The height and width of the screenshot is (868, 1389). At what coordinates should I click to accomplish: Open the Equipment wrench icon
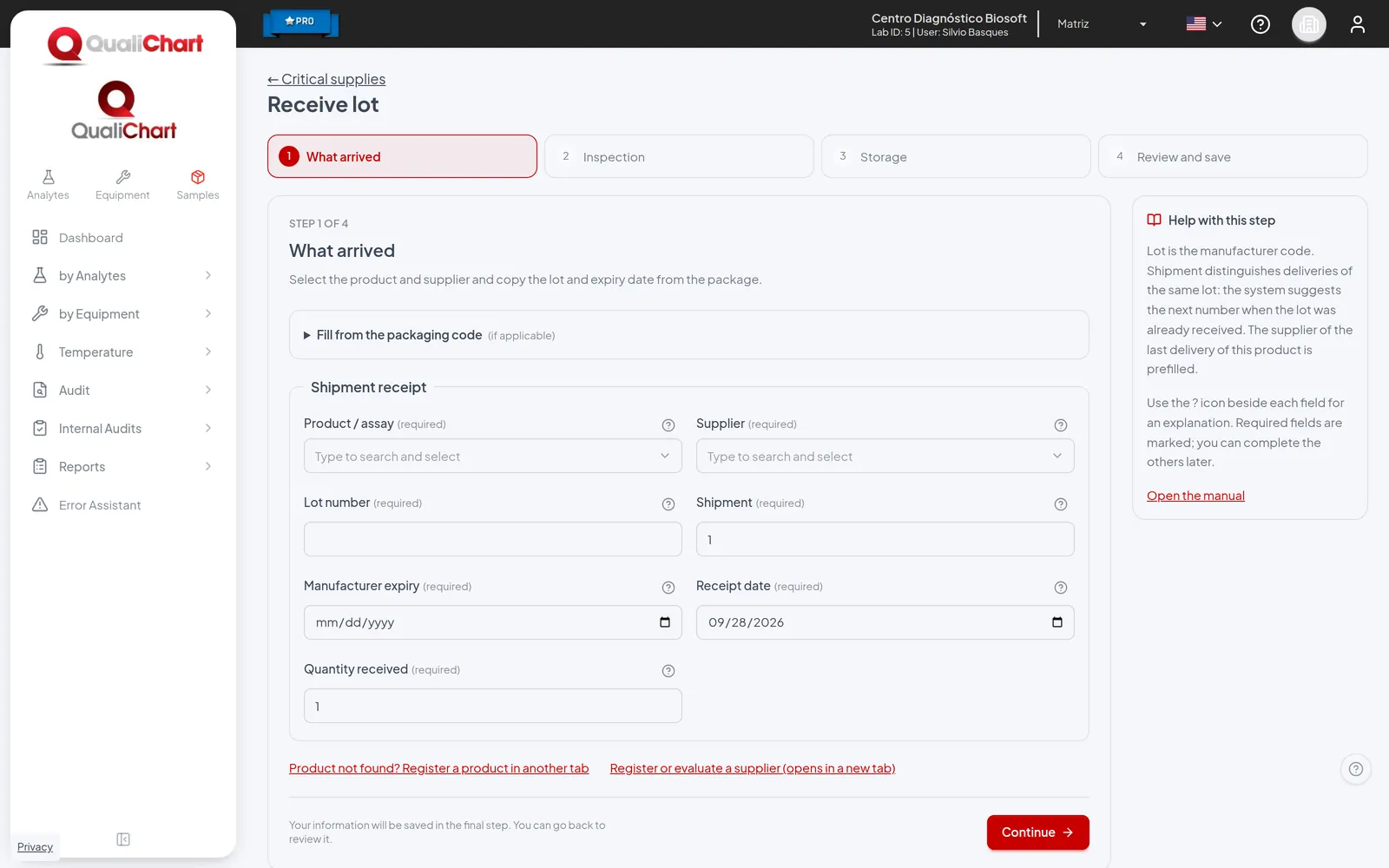(123, 177)
